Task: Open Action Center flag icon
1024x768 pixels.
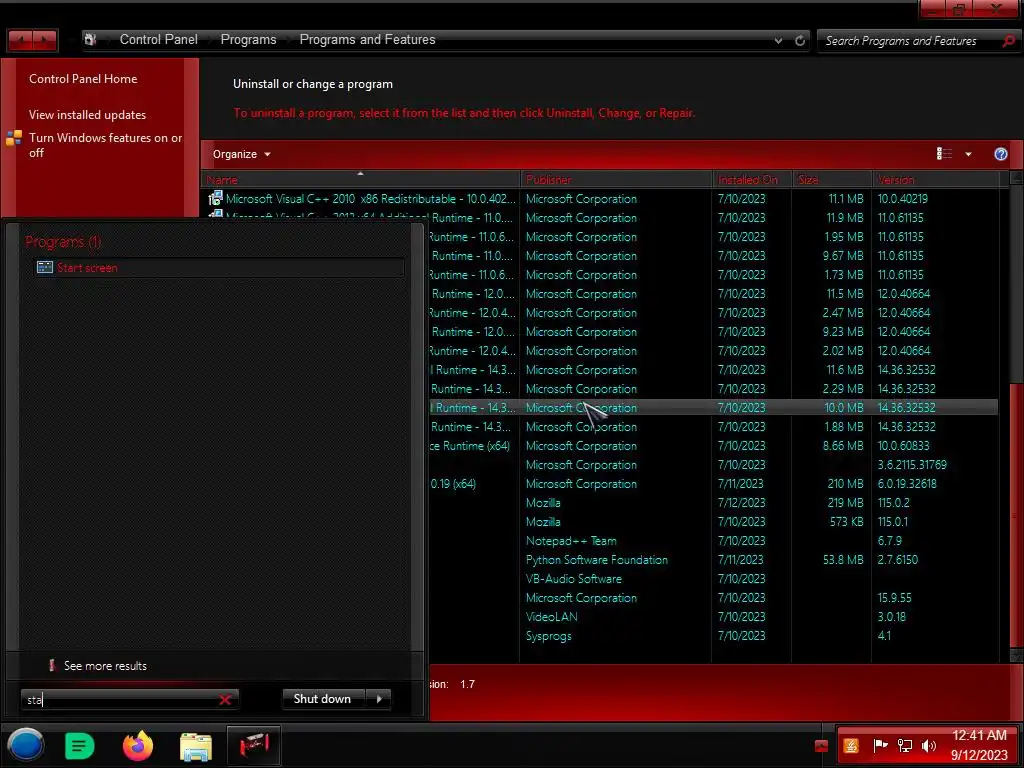Action: click(x=880, y=746)
